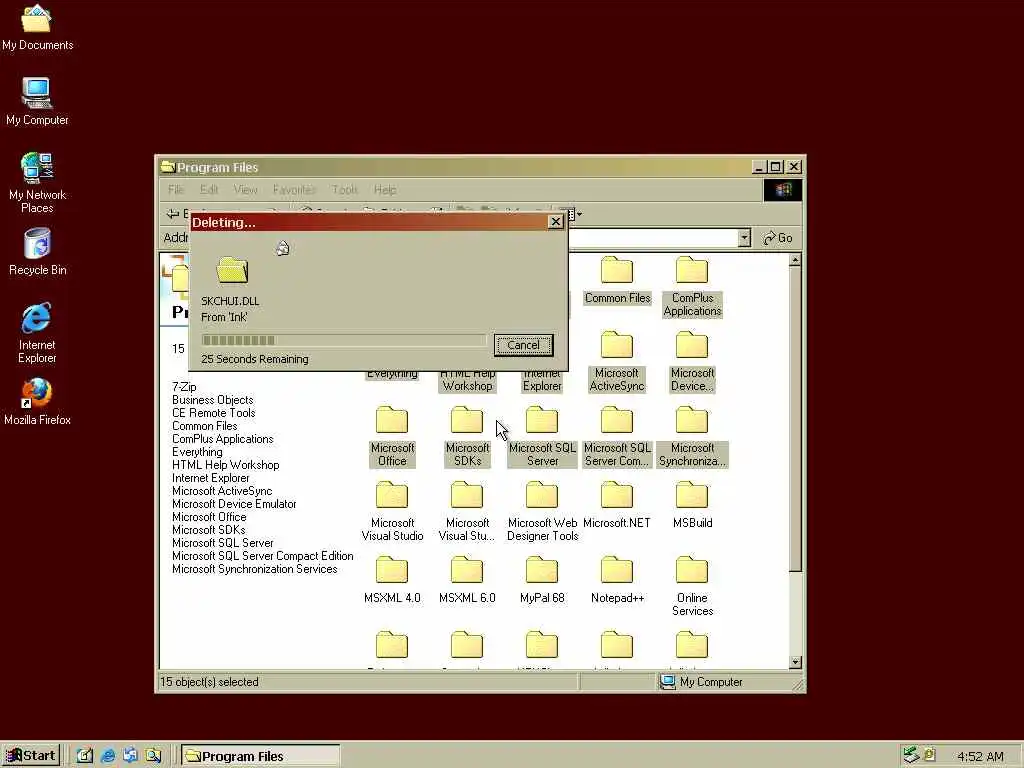Select the Common Files folder
Viewport: 1024px width, 768px height.
coord(617,281)
